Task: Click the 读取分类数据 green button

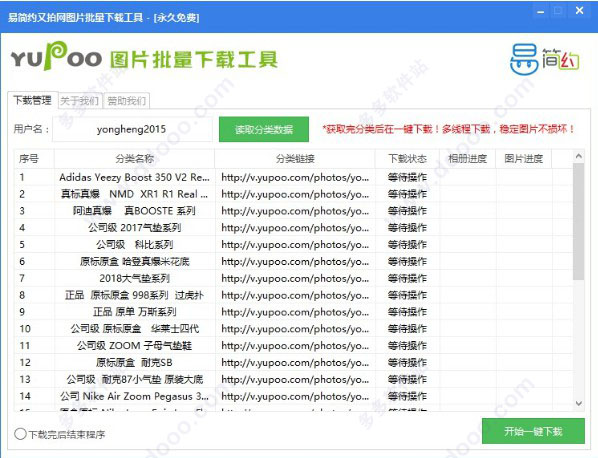Action: [x=264, y=129]
